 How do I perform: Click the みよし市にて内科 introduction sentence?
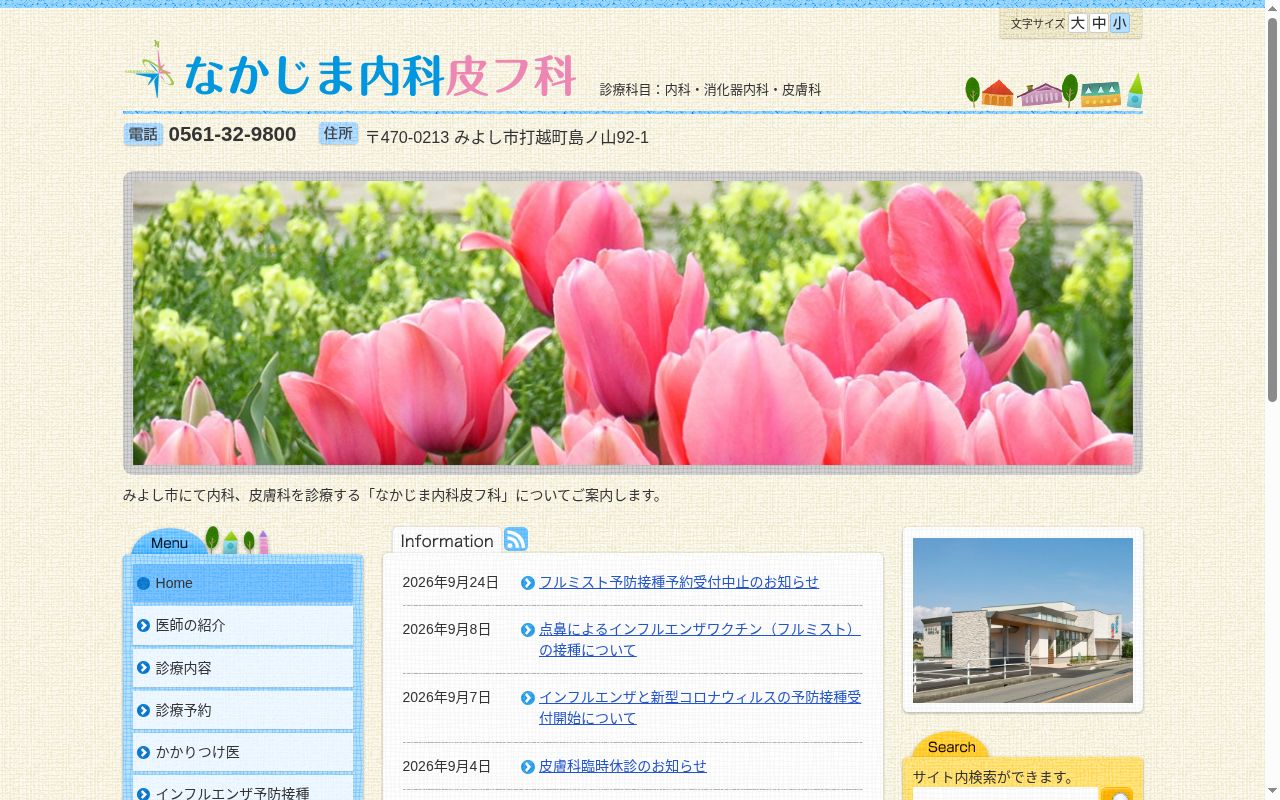tap(393, 495)
